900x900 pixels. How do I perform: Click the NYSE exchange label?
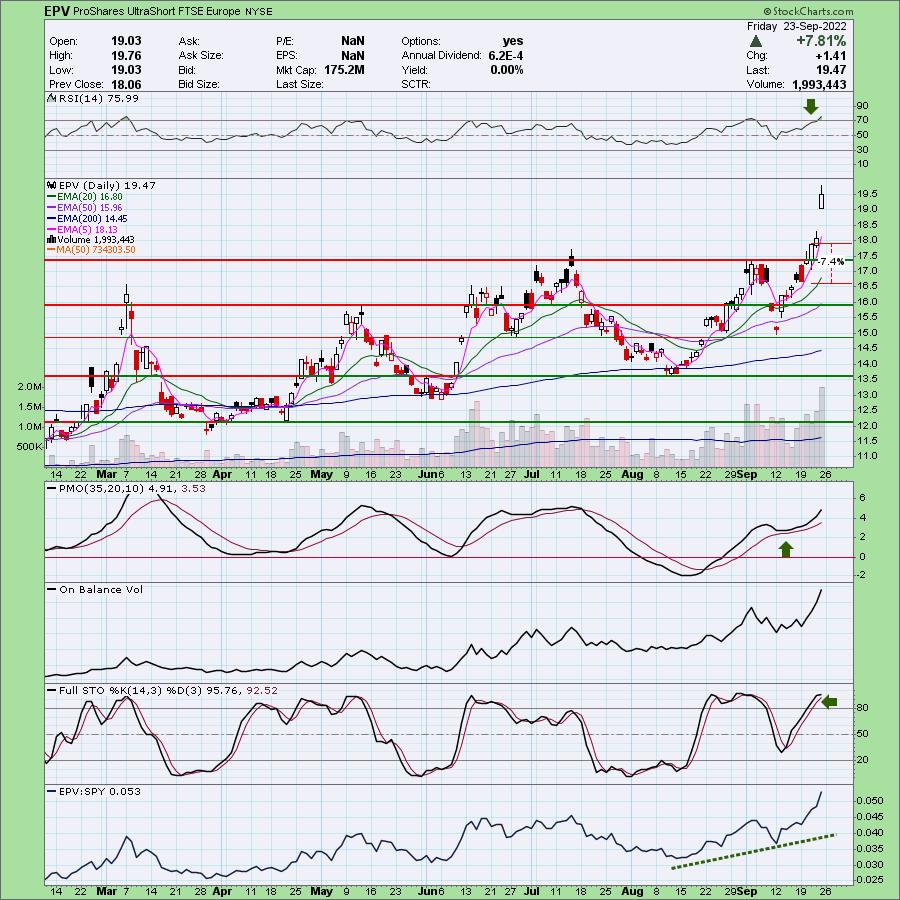tap(259, 11)
